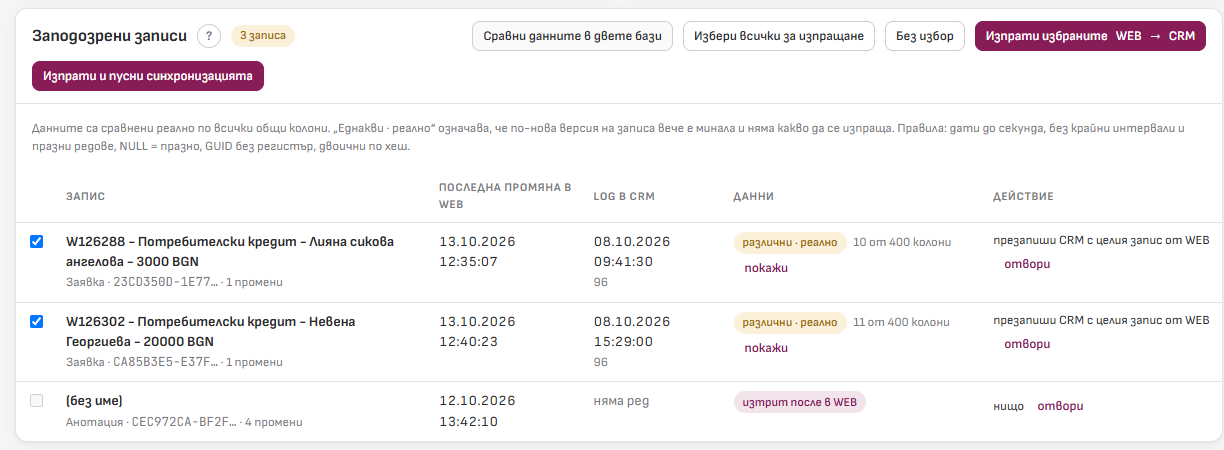Click the 'нищо' action text
This screenshot has width=1224, height=450.
[1009, 406]
